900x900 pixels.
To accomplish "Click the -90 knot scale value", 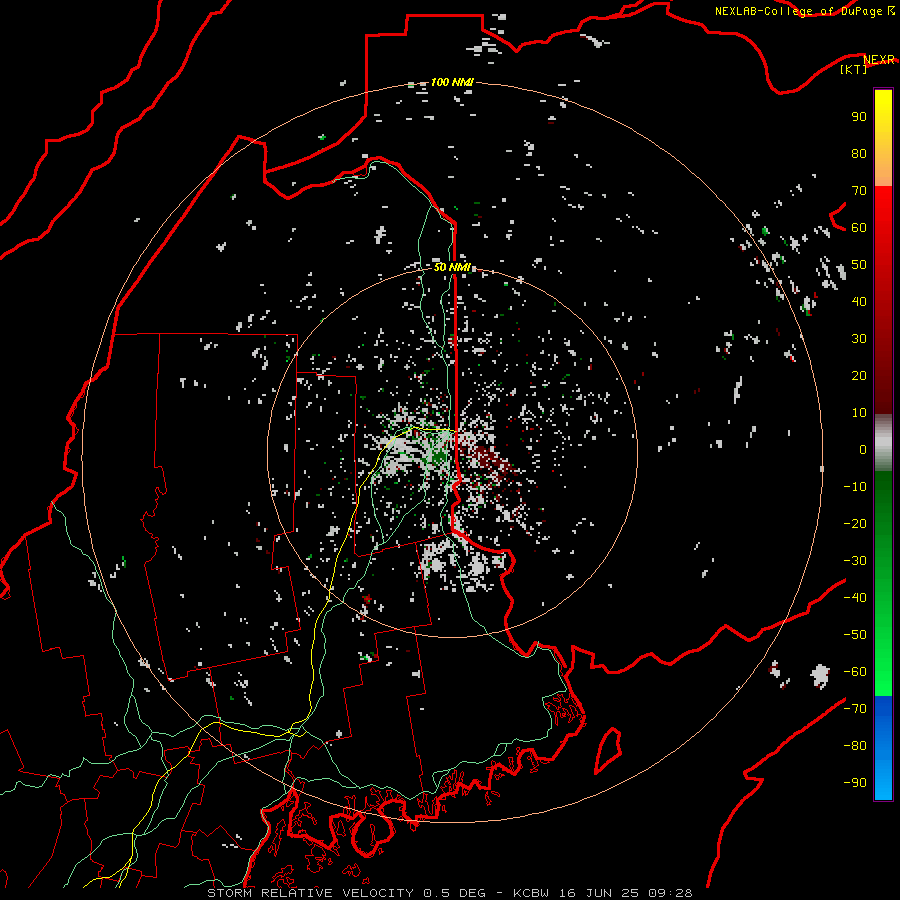I will (855, 783).
